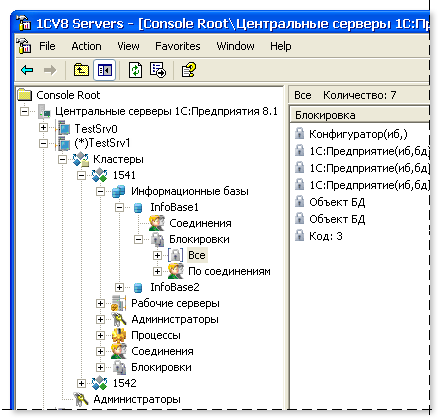Open the View menu
This screenshot has height=420, width=440.
(x=128, y=46)
